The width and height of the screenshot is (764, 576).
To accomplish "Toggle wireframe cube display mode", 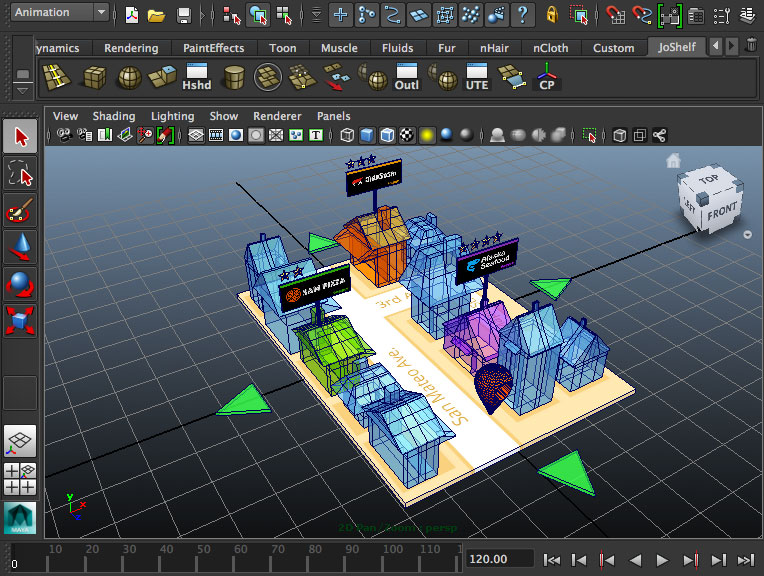I will pyautogui.click(x=347, y=135).
